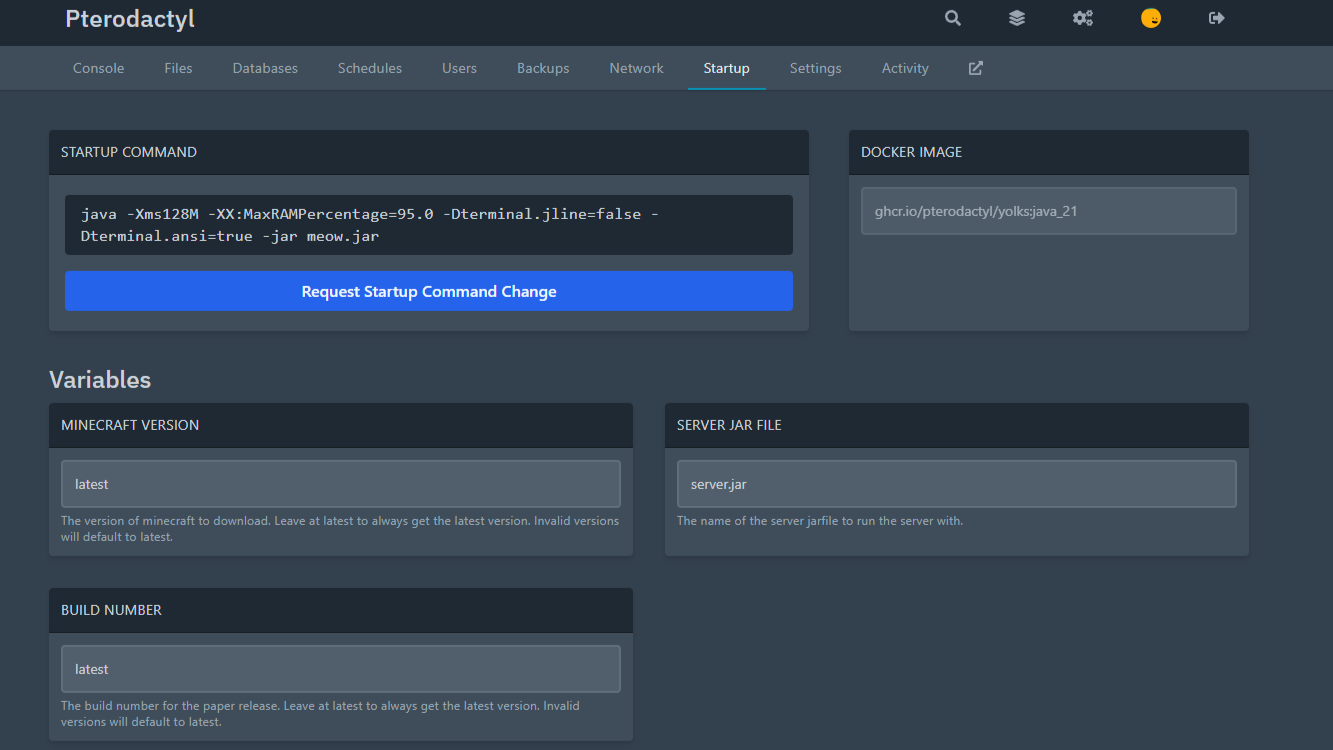
Task: Open the search using the magnifier icon
Action: click(952, 18)
